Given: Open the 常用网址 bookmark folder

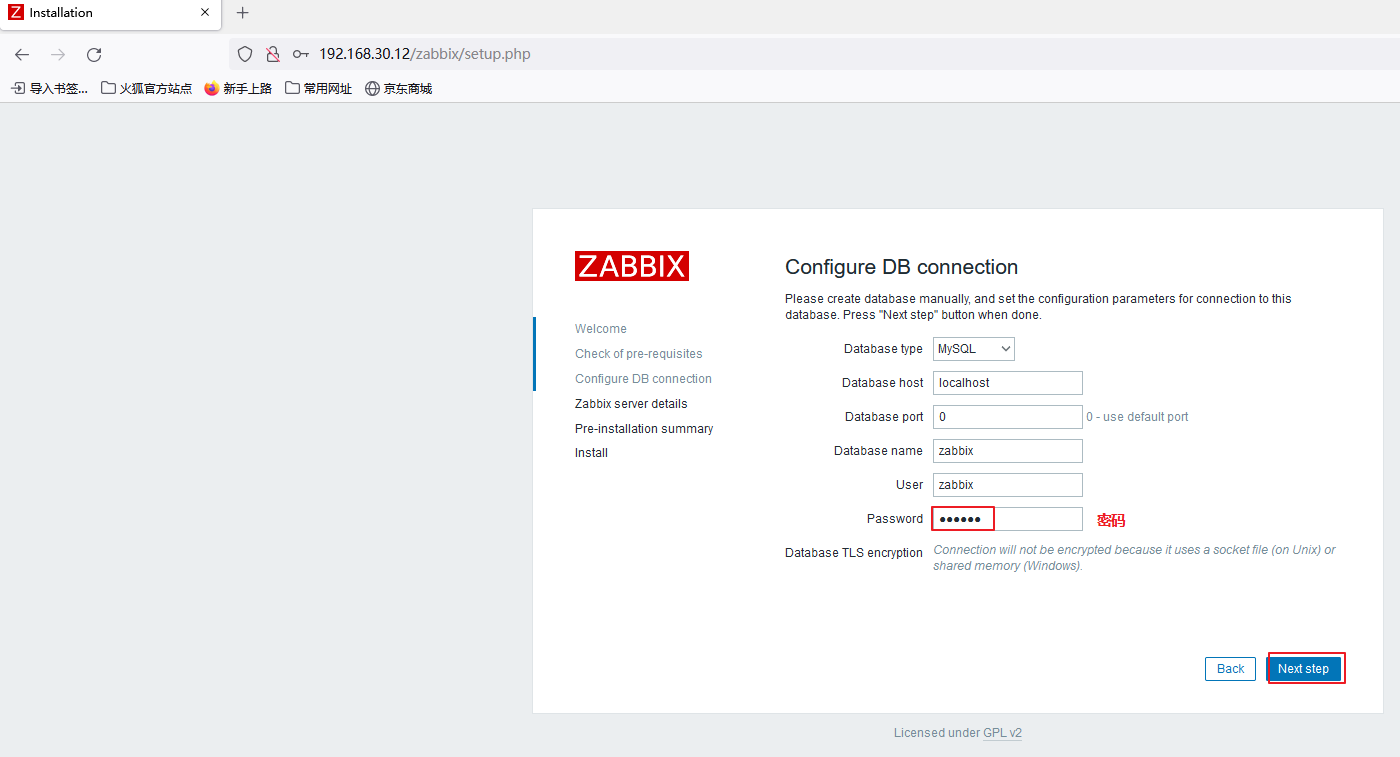Looking at the screenshot, I should coord(319,88).
